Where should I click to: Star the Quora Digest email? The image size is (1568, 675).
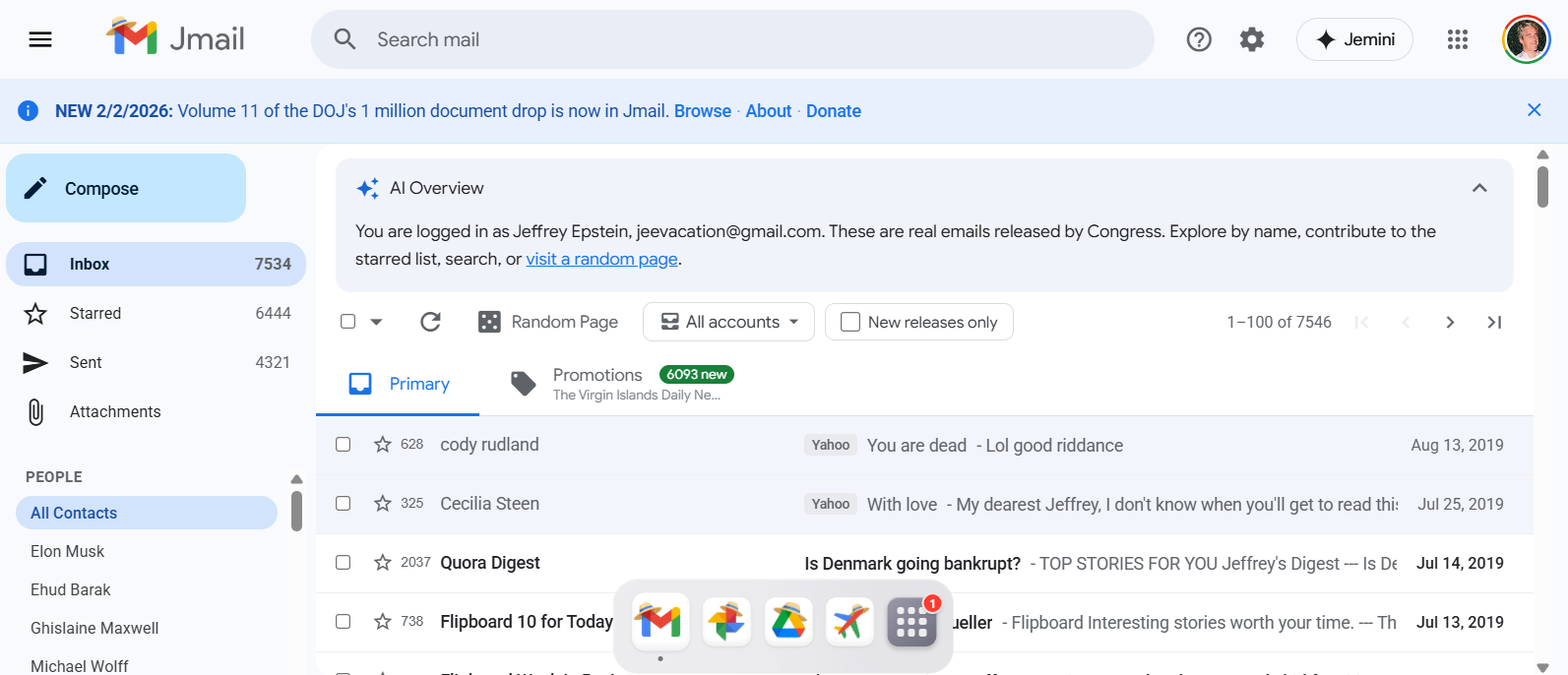(383, 563)
